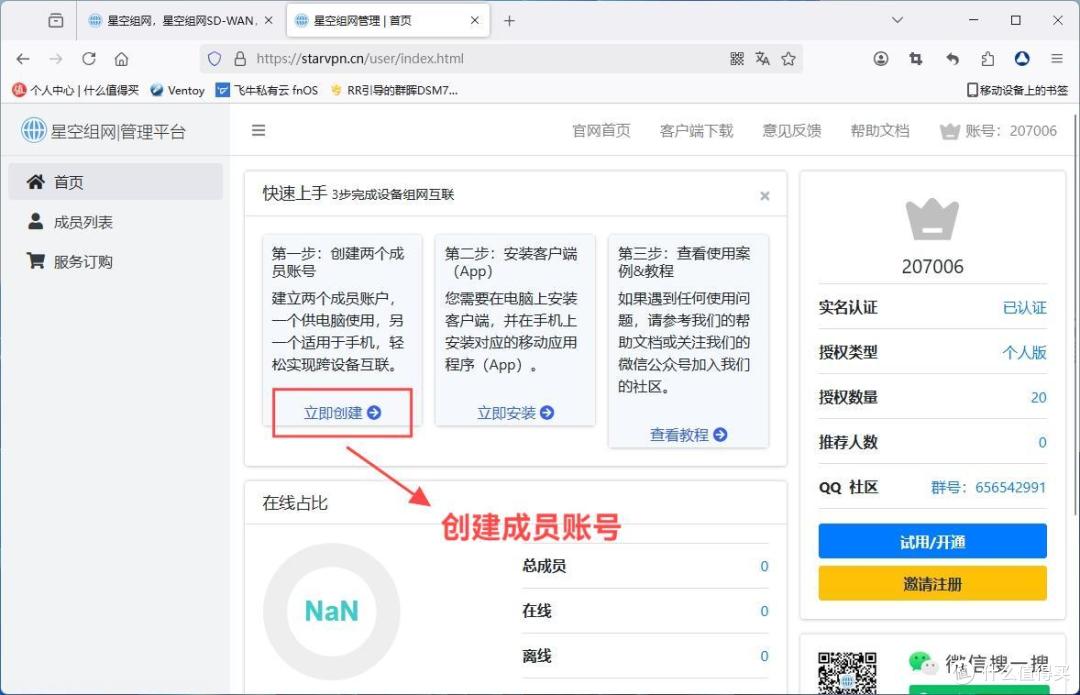Screen dimensions: 1080x695
Task: Expand the list all tabs chevron
Action: pyautogui.click(x=897, y=20)
